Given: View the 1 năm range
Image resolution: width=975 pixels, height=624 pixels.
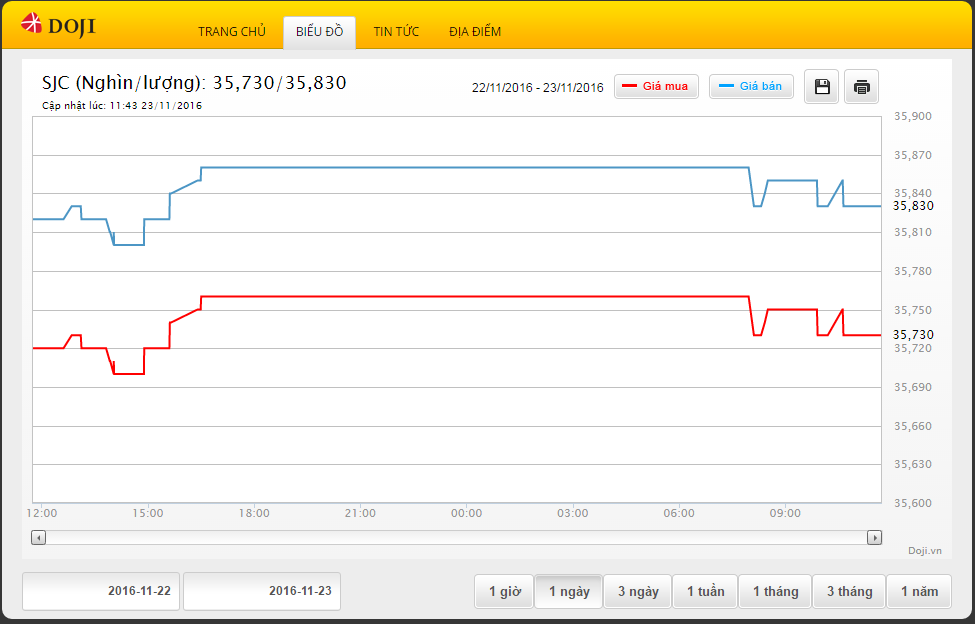Looking at the screenshot, I should 919,591.
